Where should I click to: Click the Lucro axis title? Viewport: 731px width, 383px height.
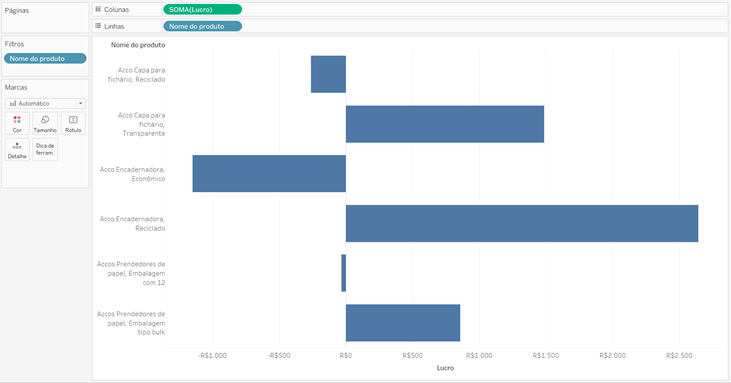tap(445, 368)
